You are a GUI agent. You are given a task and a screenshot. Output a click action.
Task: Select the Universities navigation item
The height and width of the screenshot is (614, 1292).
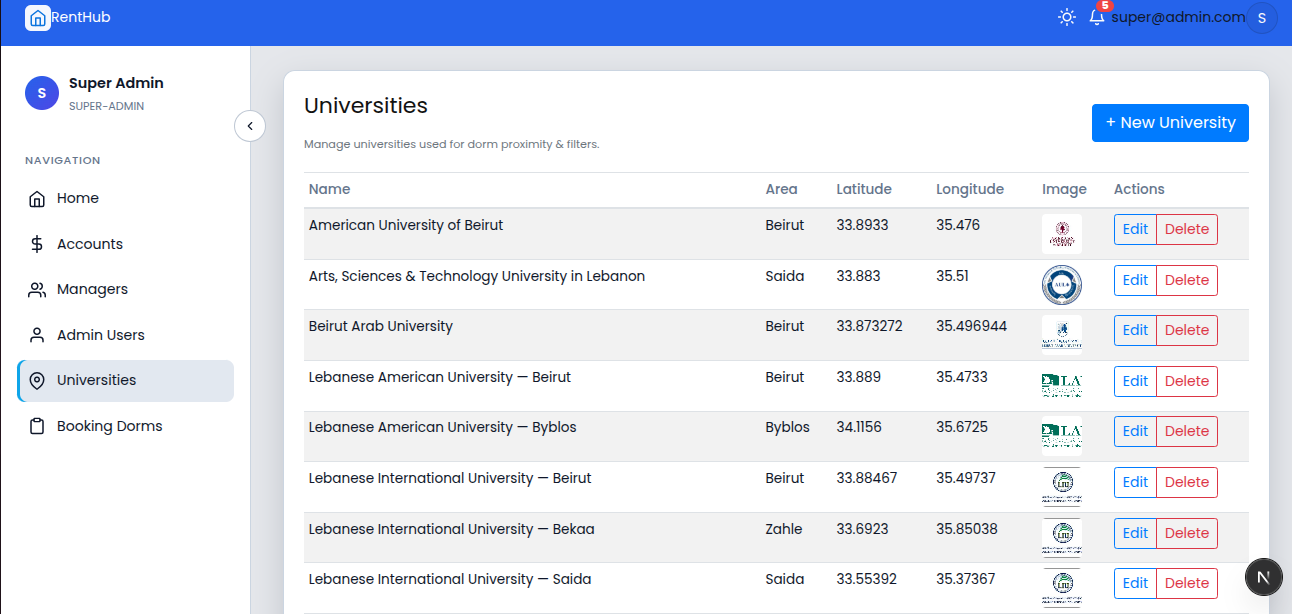(126, 381)
